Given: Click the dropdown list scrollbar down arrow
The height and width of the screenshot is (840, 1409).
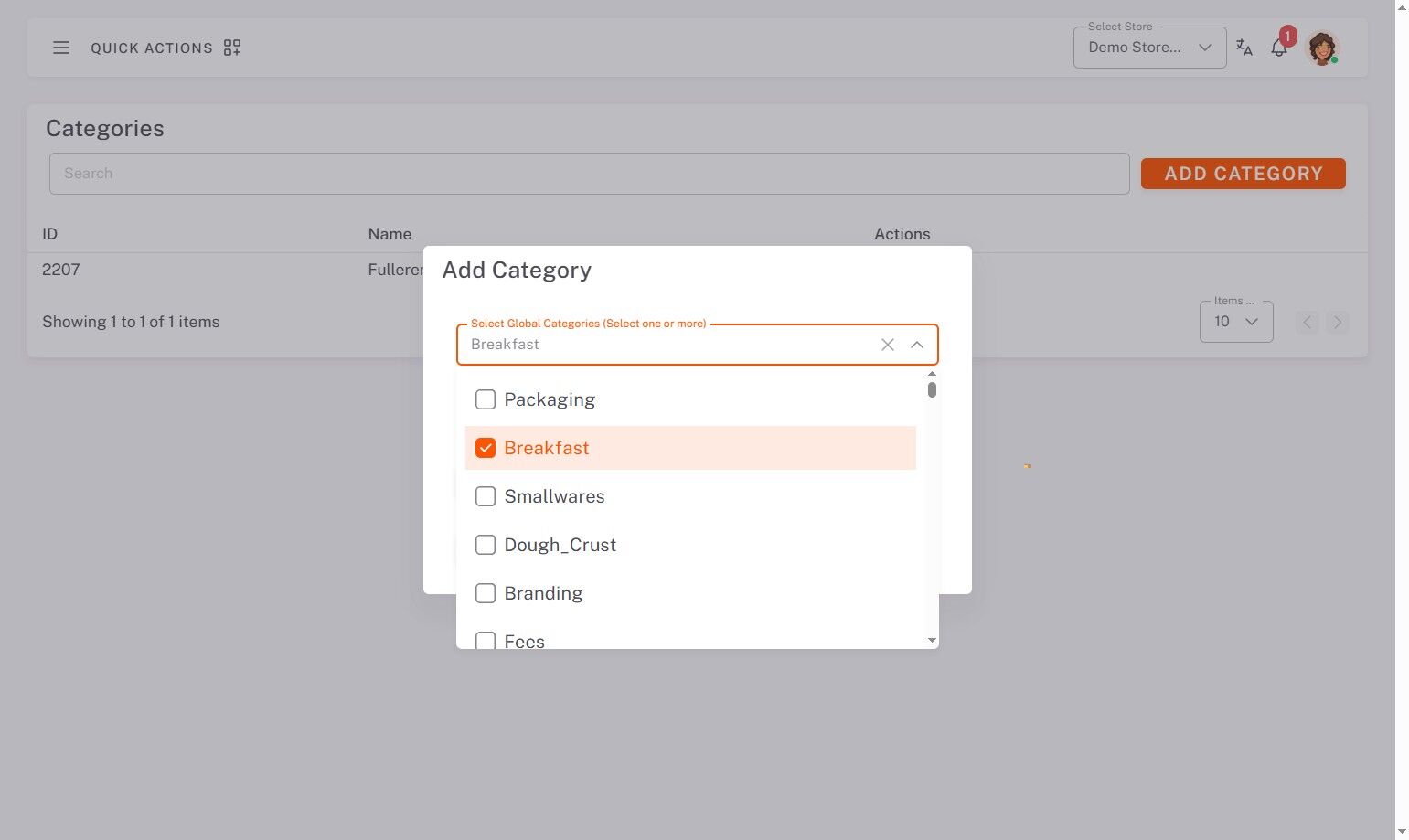Looking at the screenshot, I should click(x=932, y=640).
